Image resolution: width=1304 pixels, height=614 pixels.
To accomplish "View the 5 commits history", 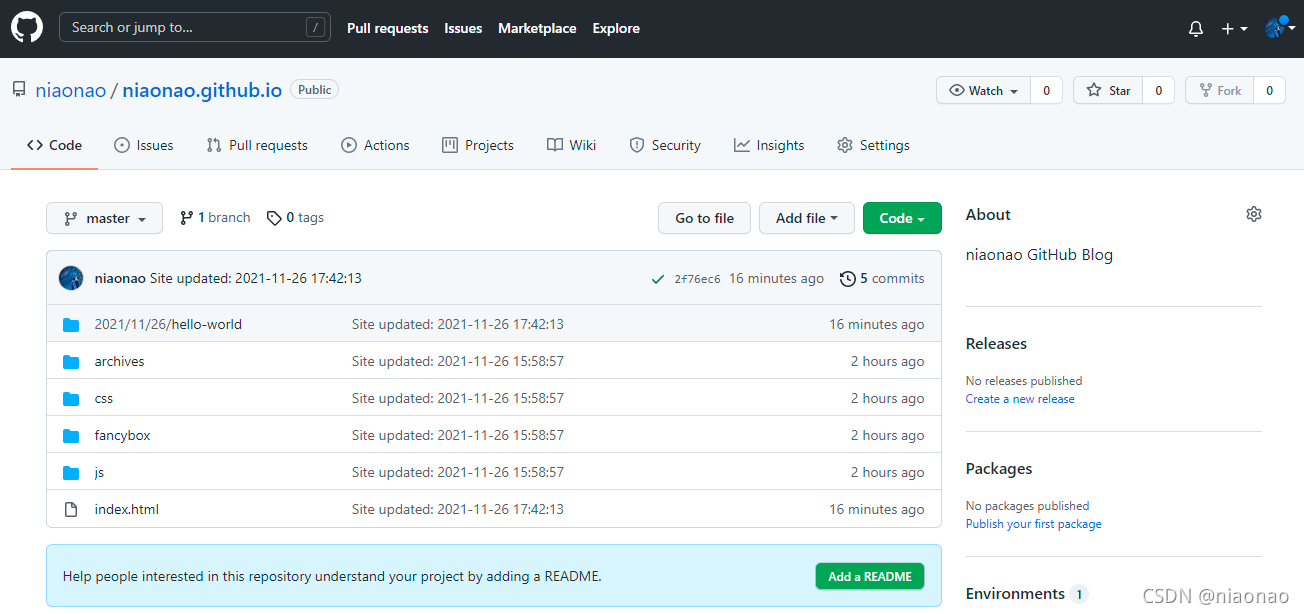I will [x=882, y=279].
